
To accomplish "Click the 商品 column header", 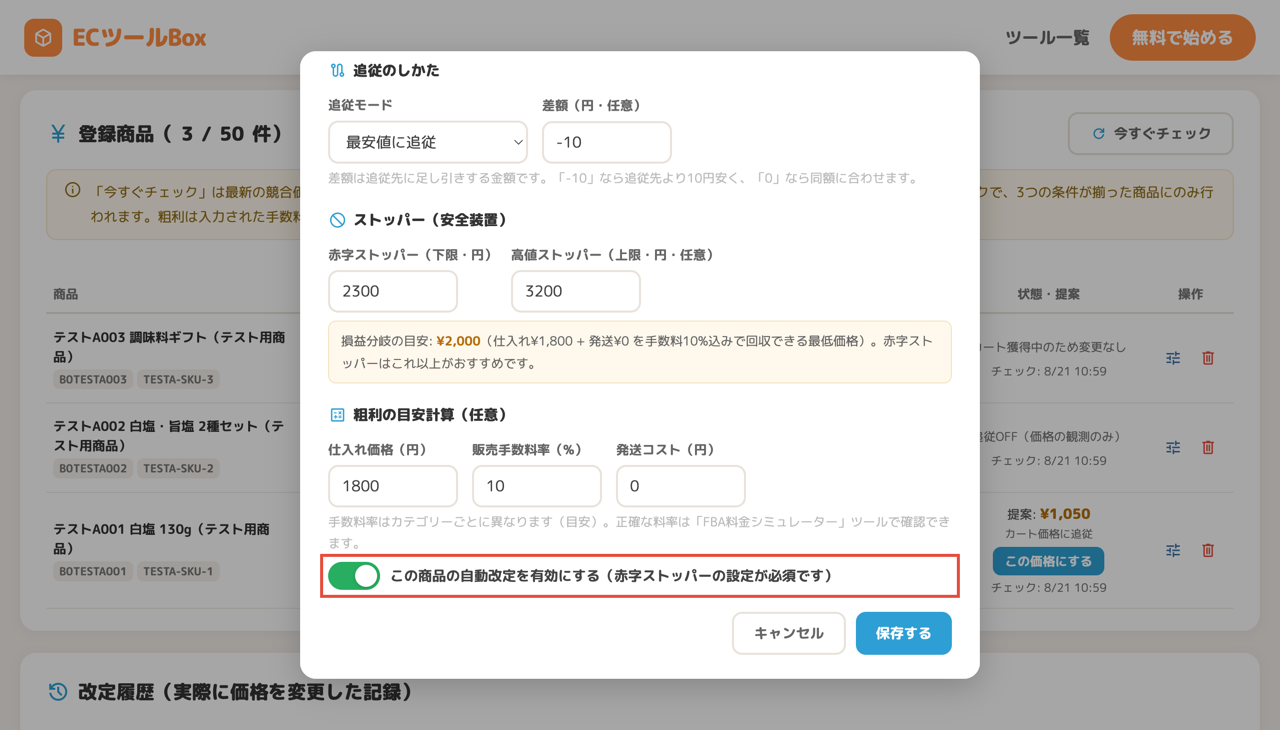I will point(66,294).
